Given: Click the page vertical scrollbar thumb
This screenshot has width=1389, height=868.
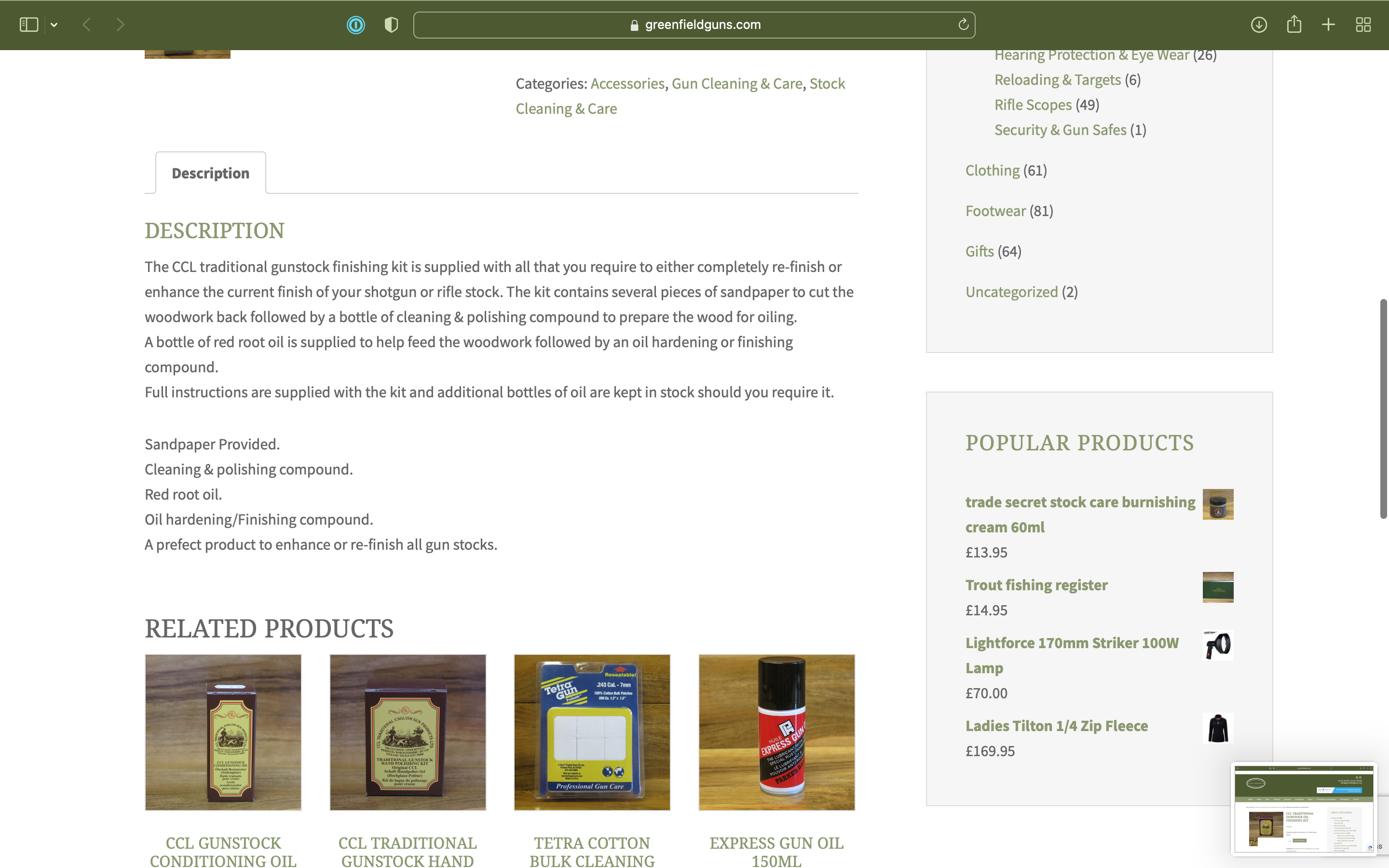Looking at the screenshot, I should coord(1383,409).
